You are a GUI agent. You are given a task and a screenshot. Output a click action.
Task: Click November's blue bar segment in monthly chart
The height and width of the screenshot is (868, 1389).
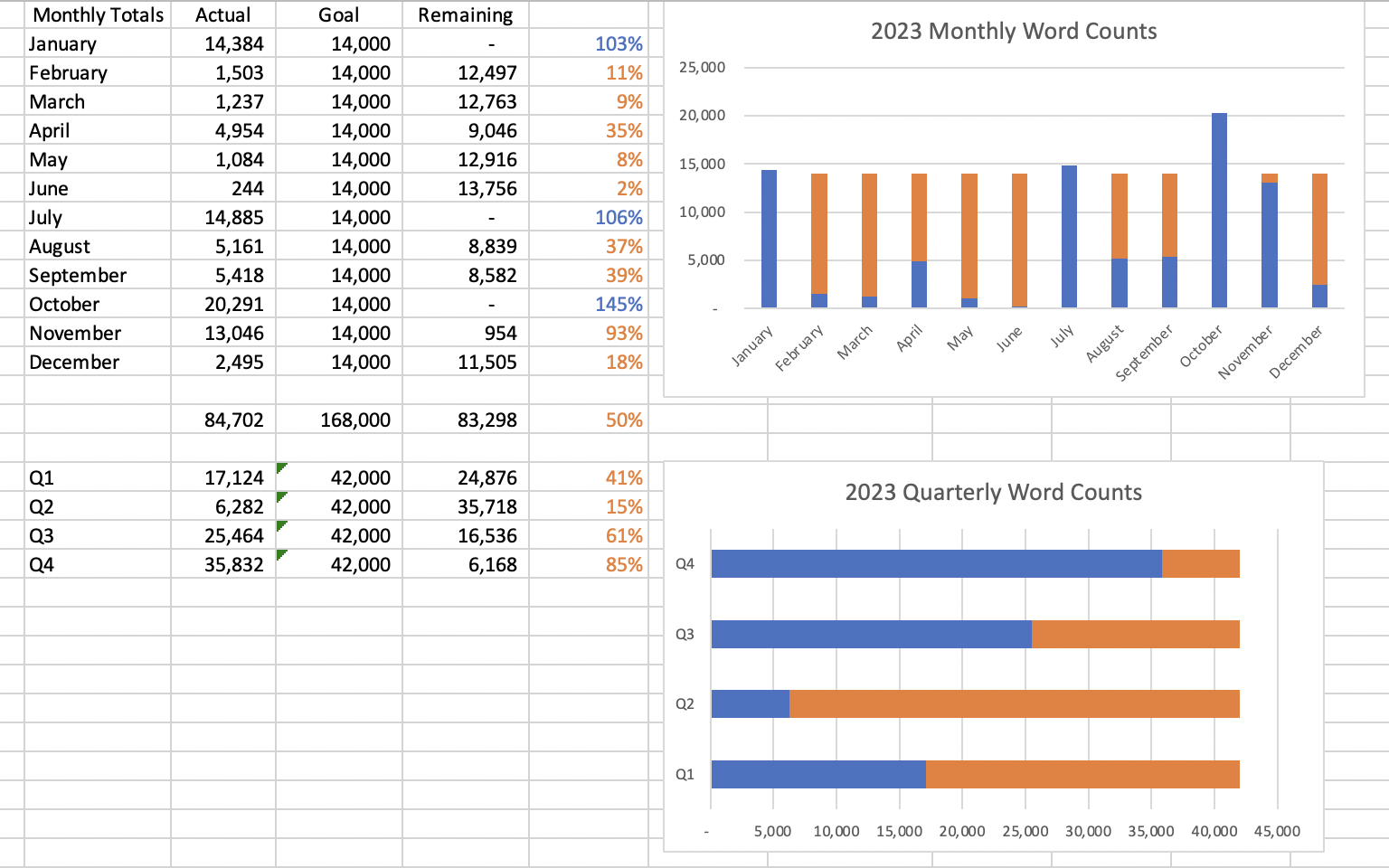pos(1270,245)
